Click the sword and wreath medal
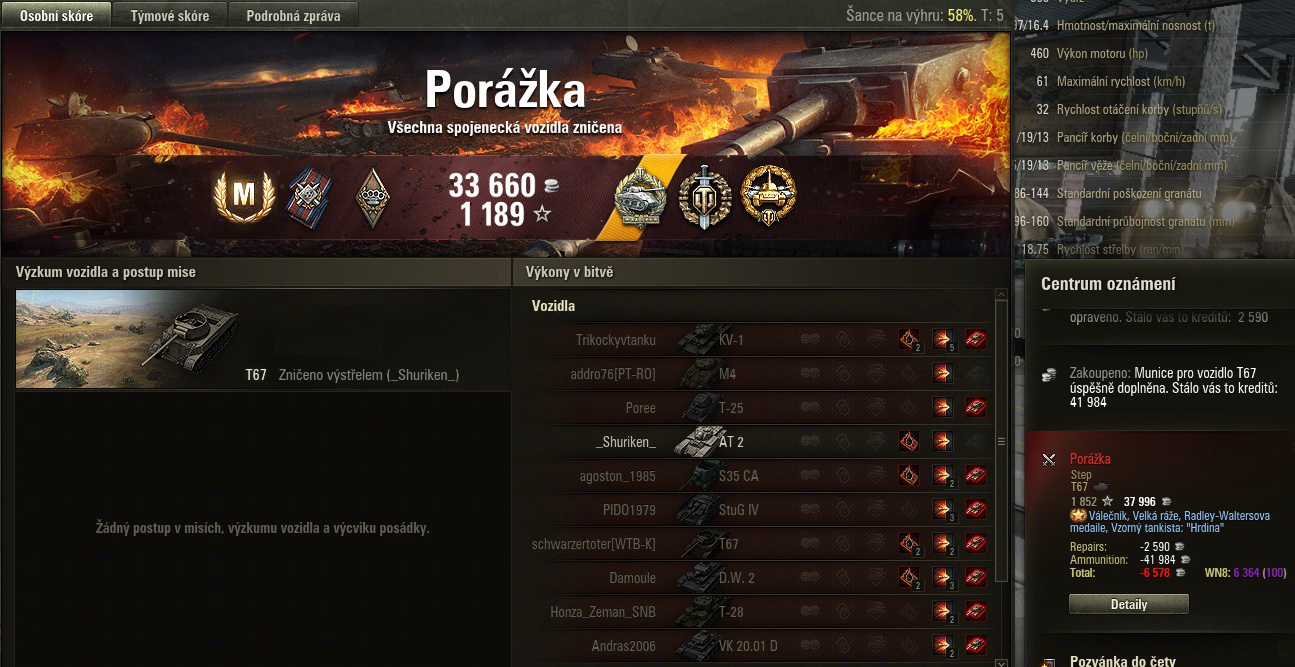 (706, 195)
